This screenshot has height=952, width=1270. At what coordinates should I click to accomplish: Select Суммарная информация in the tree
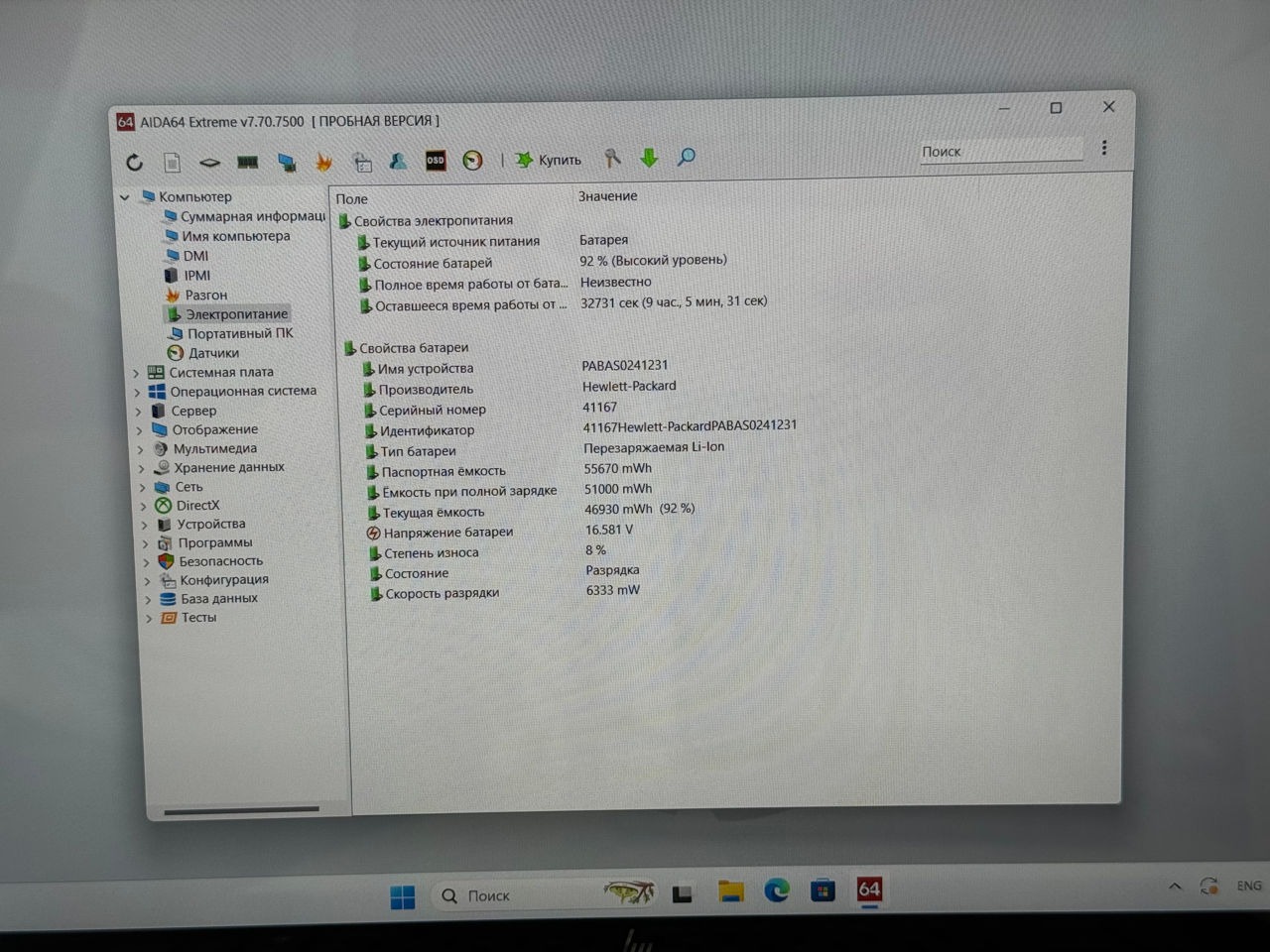click(x=244, y=216)
